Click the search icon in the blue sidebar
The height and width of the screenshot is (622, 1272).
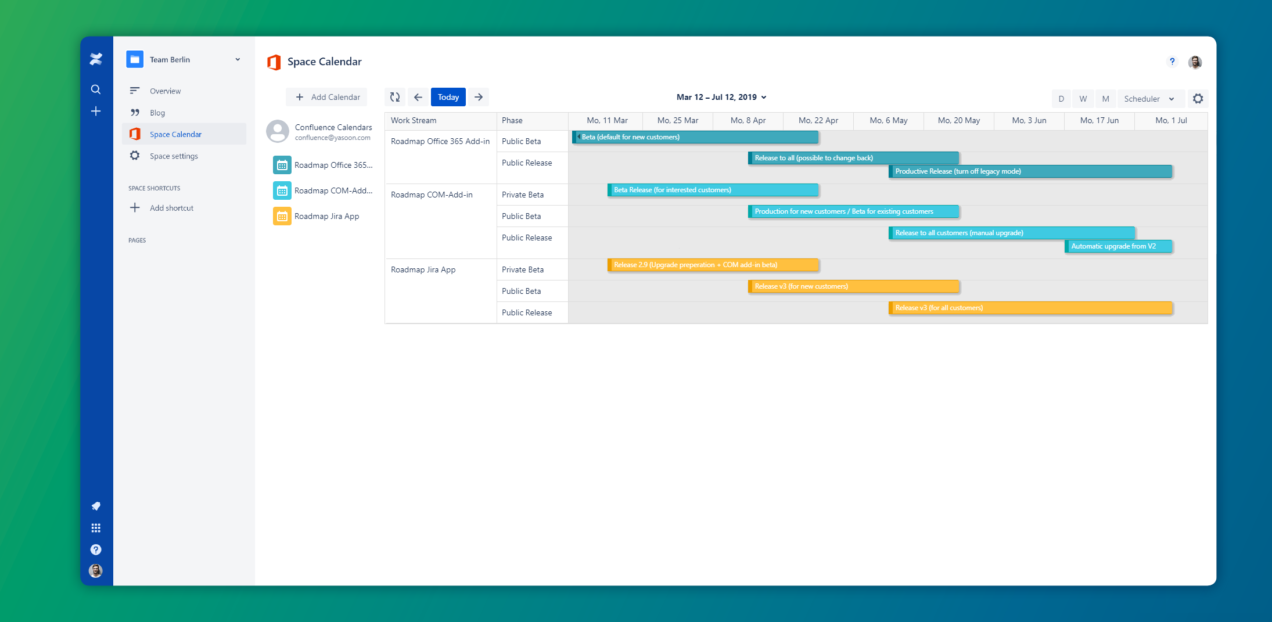click(x=95, y=89)
